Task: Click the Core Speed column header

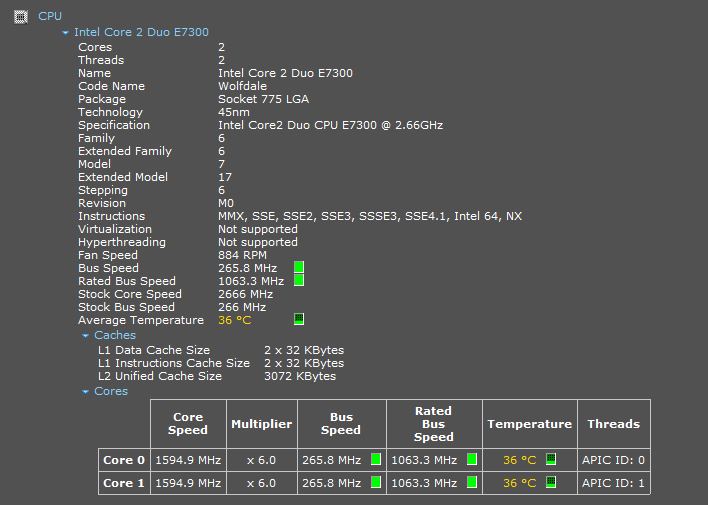Action: tap(188, 424)
